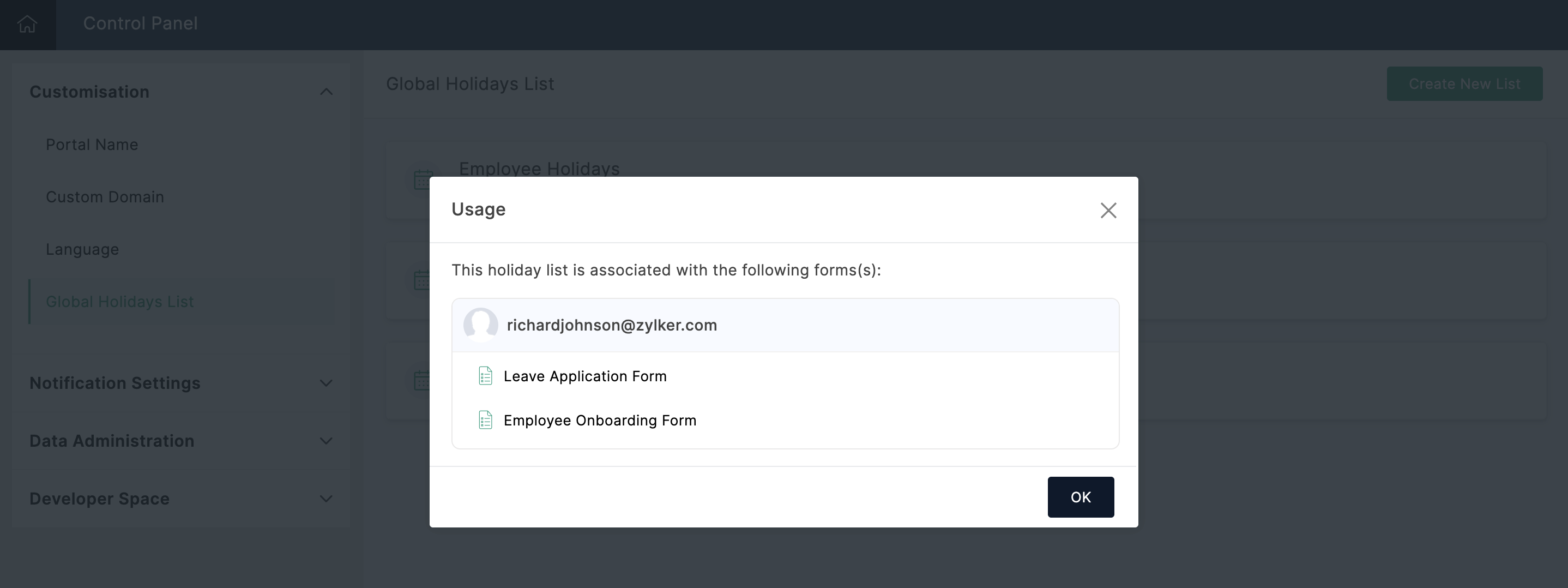This screenshot has height=588, width=1568.
Task: Expand the Data Administration chevron
Action: pyautogui.click(x=326, y=441)
